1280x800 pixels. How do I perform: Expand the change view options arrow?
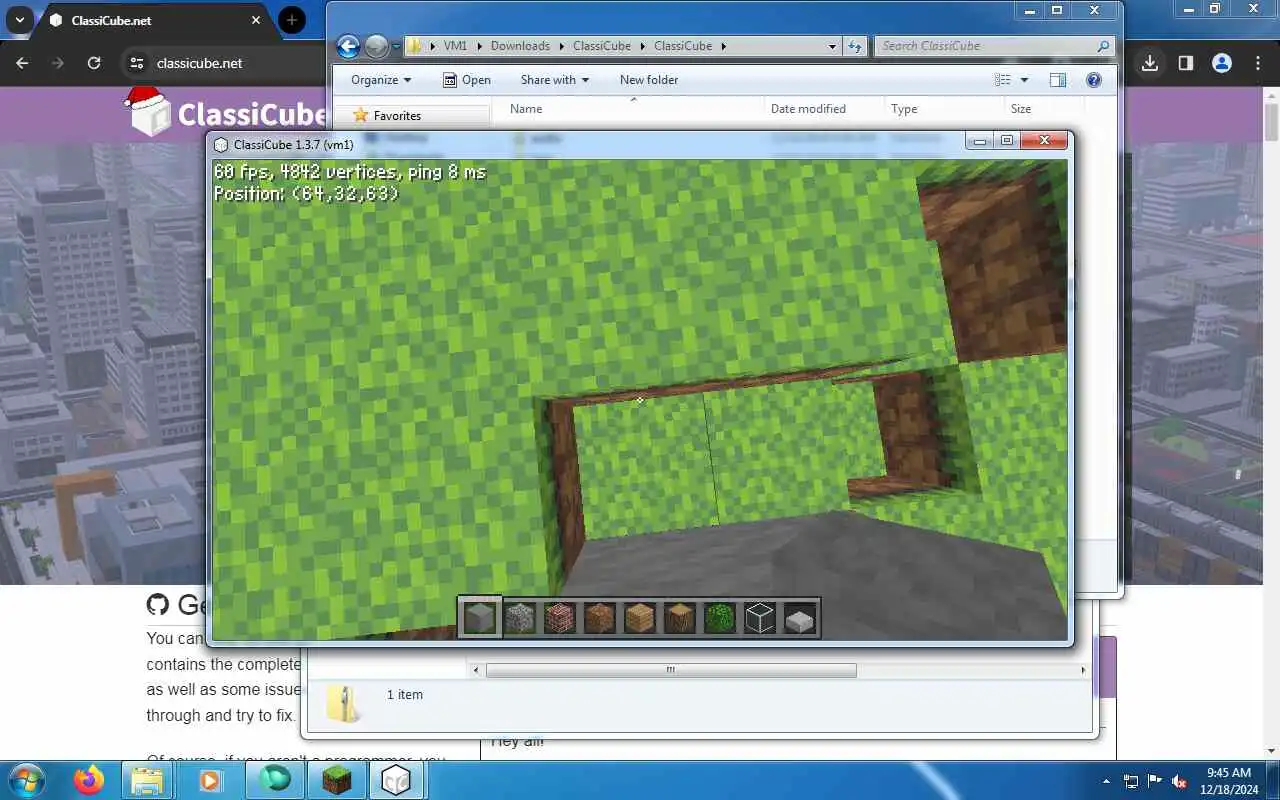pos(1024,80)
